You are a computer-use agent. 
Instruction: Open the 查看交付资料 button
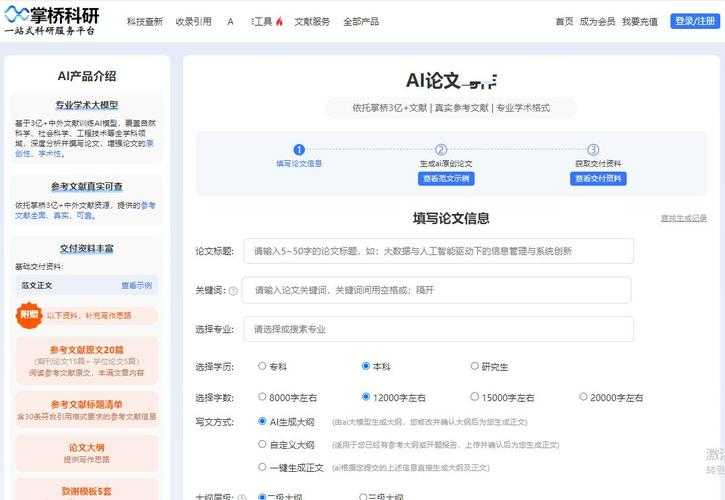point(598,179)
